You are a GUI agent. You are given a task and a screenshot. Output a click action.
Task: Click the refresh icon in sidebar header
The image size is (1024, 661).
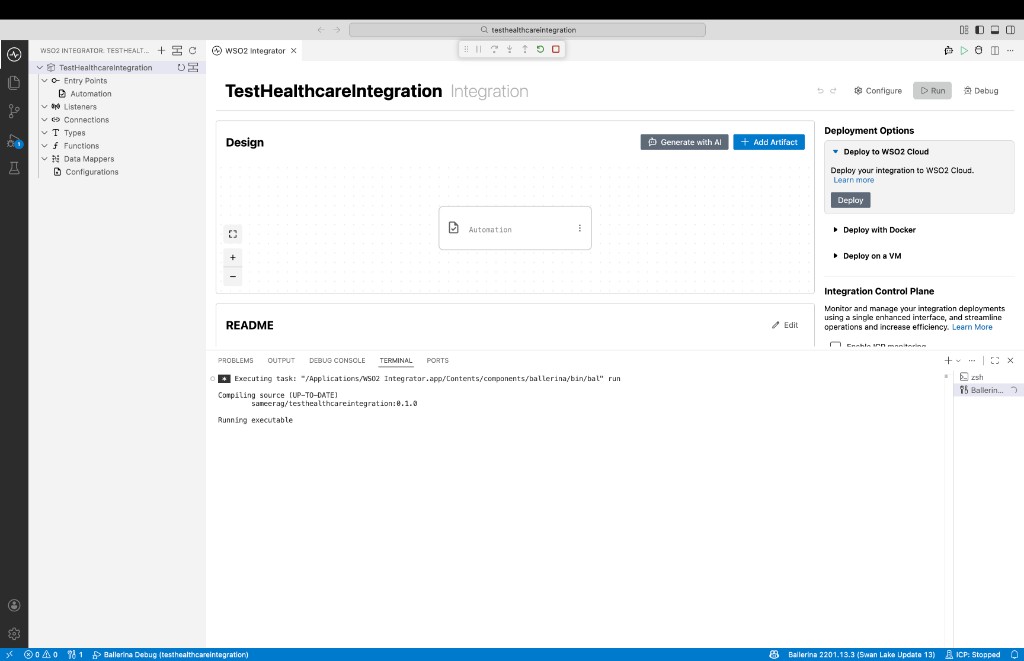pyautogui.click(x=193, y=50)
